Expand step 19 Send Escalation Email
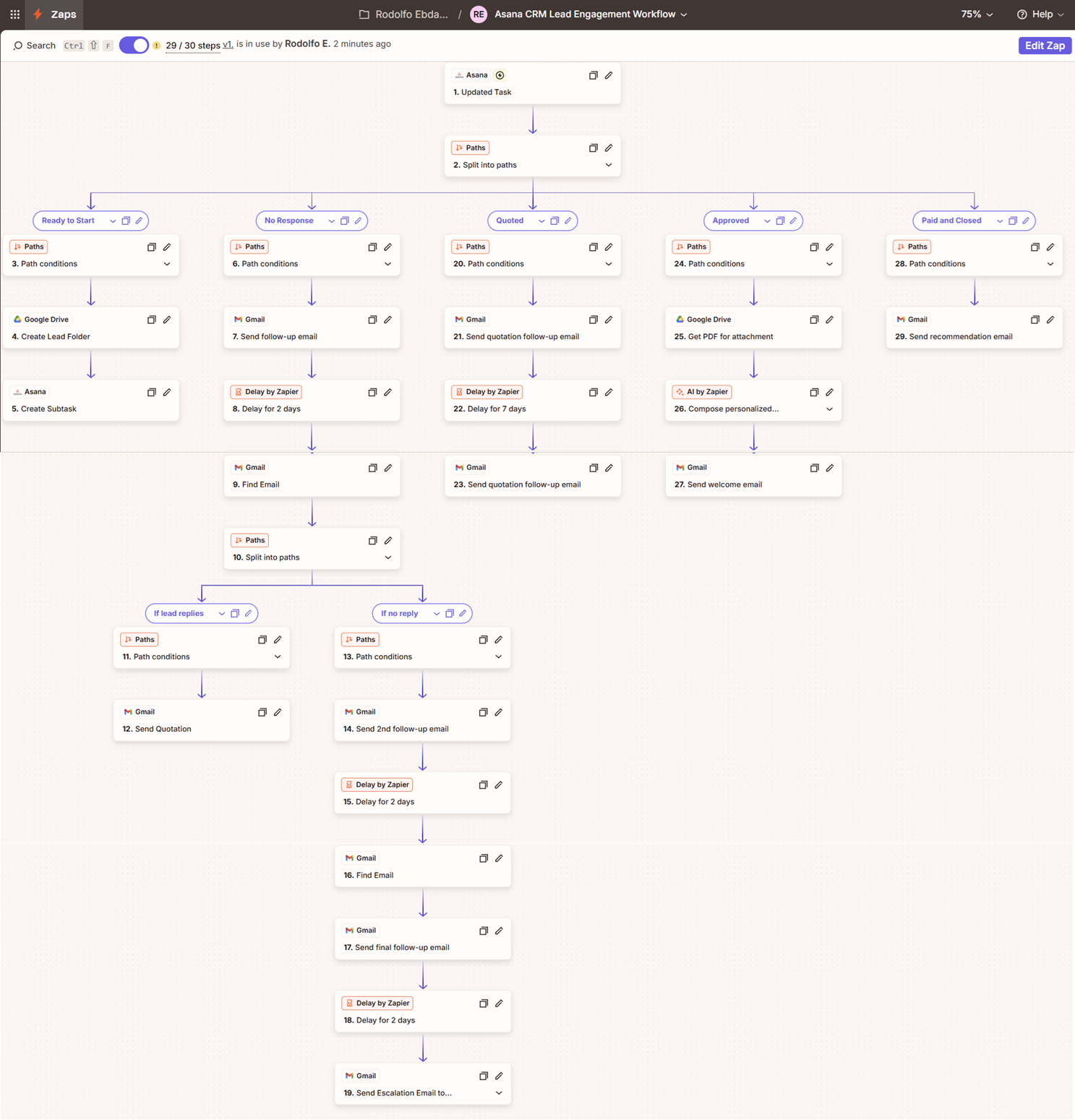The height and width of the screenshot is (1120, 1075). pos(499,1093)
